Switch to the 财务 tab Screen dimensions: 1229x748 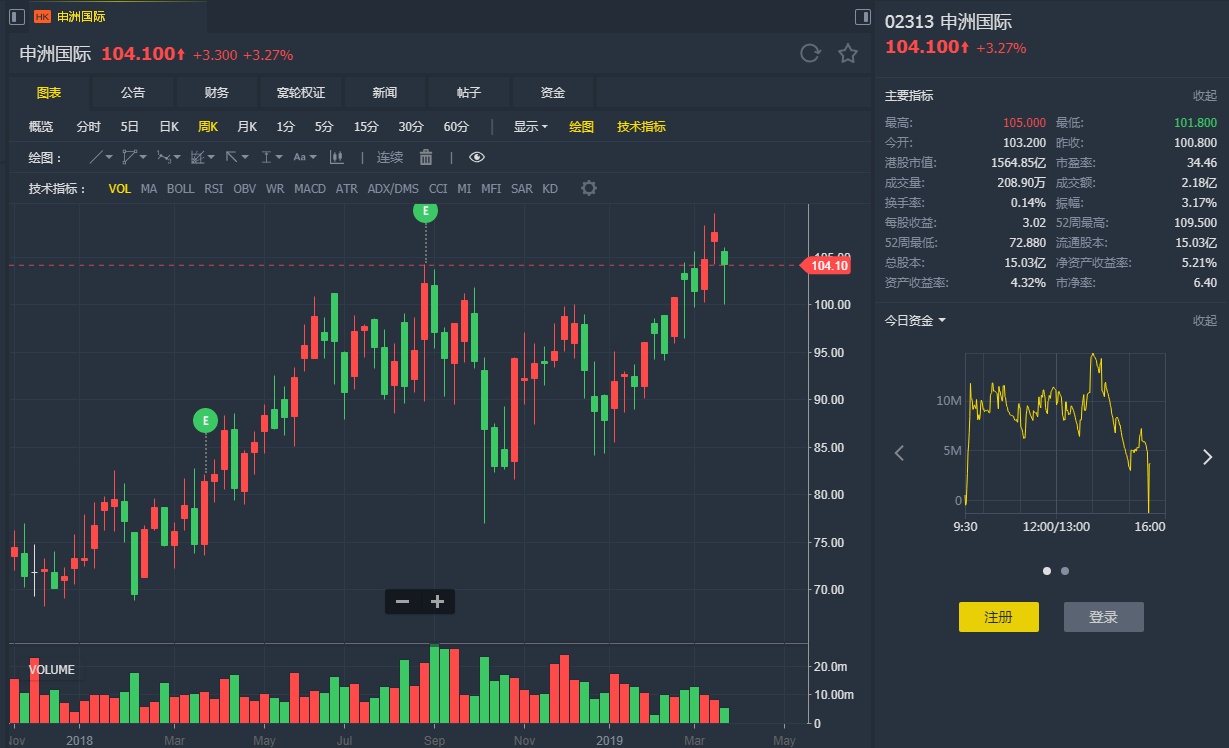tap(217, 93)
